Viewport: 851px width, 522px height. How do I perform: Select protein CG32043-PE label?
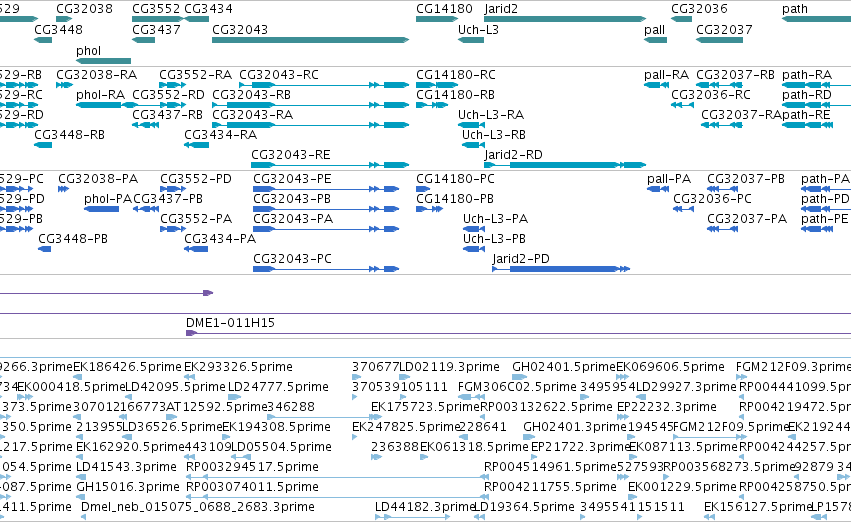pyautogui.click(x=293, y=179)
